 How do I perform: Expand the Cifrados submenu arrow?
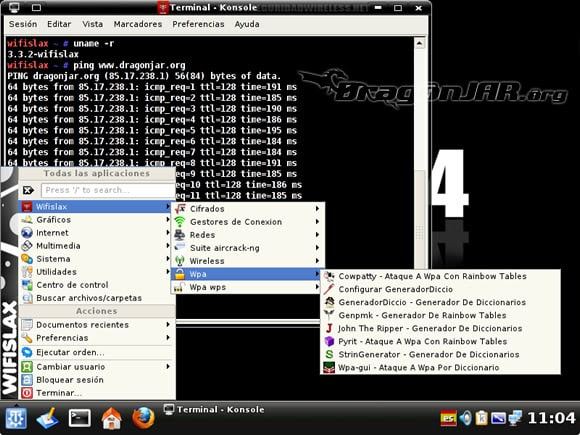click(x=317, y=209)
